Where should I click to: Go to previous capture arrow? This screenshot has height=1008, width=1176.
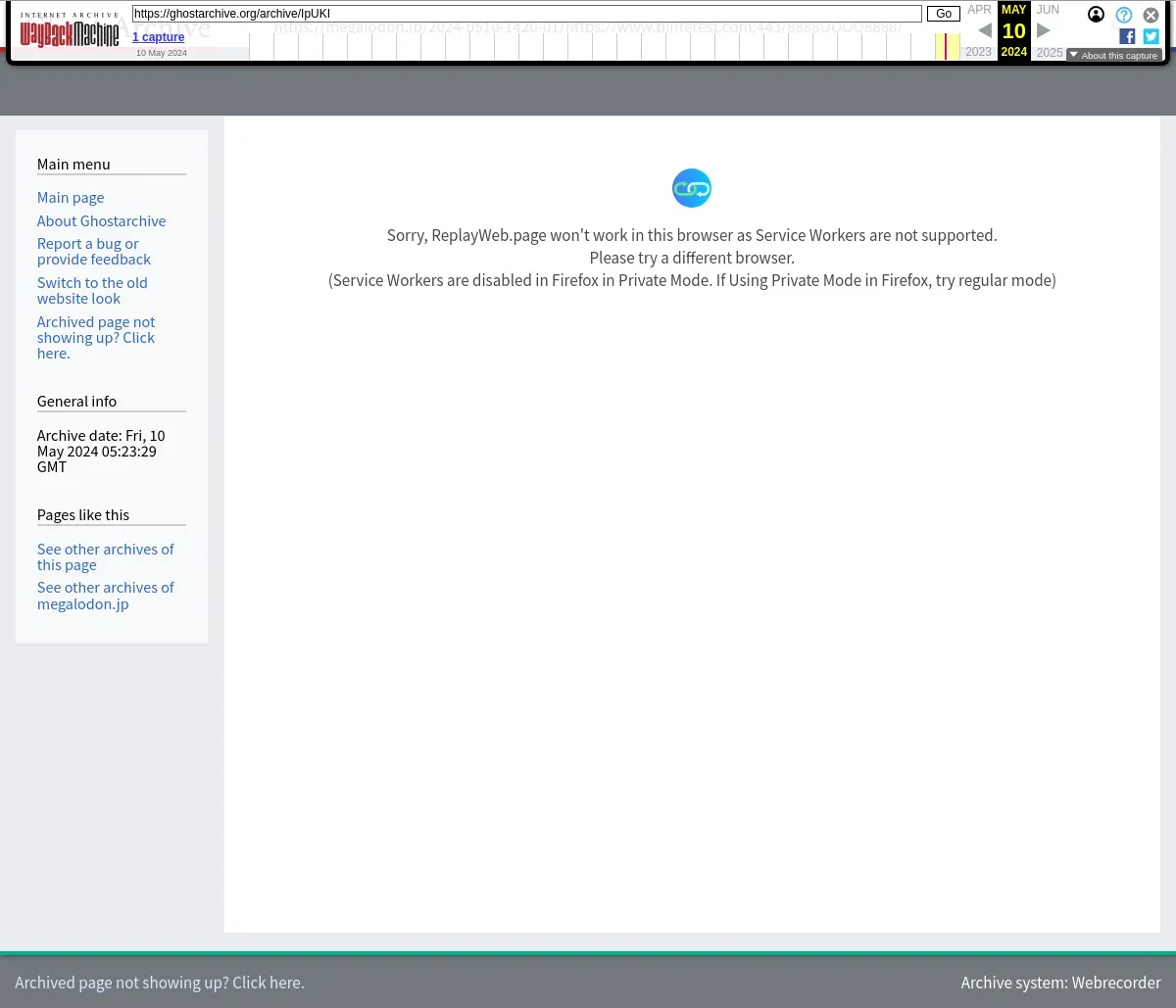click(985, 30)
